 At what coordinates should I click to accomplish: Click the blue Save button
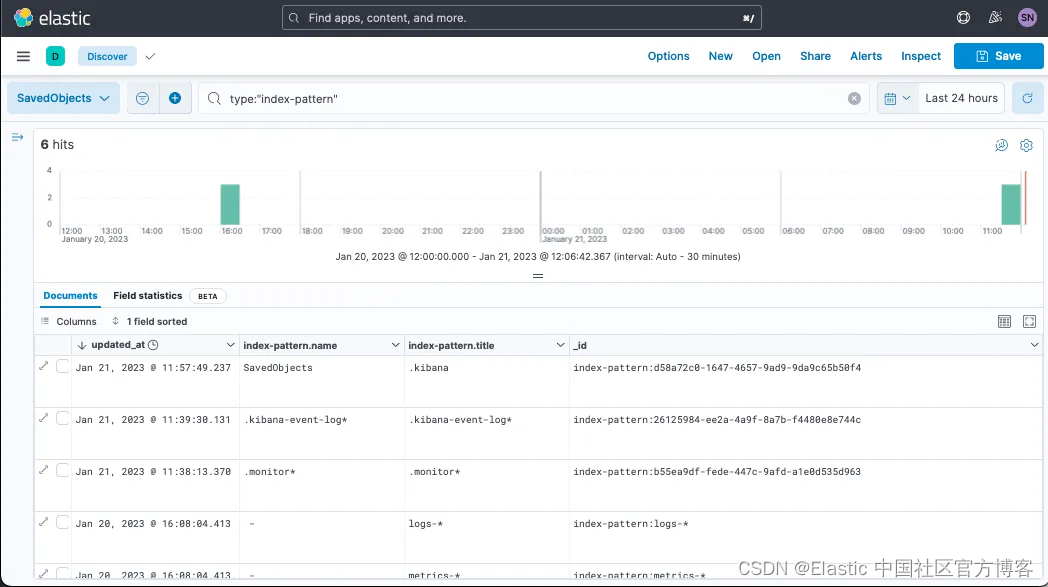coord(999,56)
